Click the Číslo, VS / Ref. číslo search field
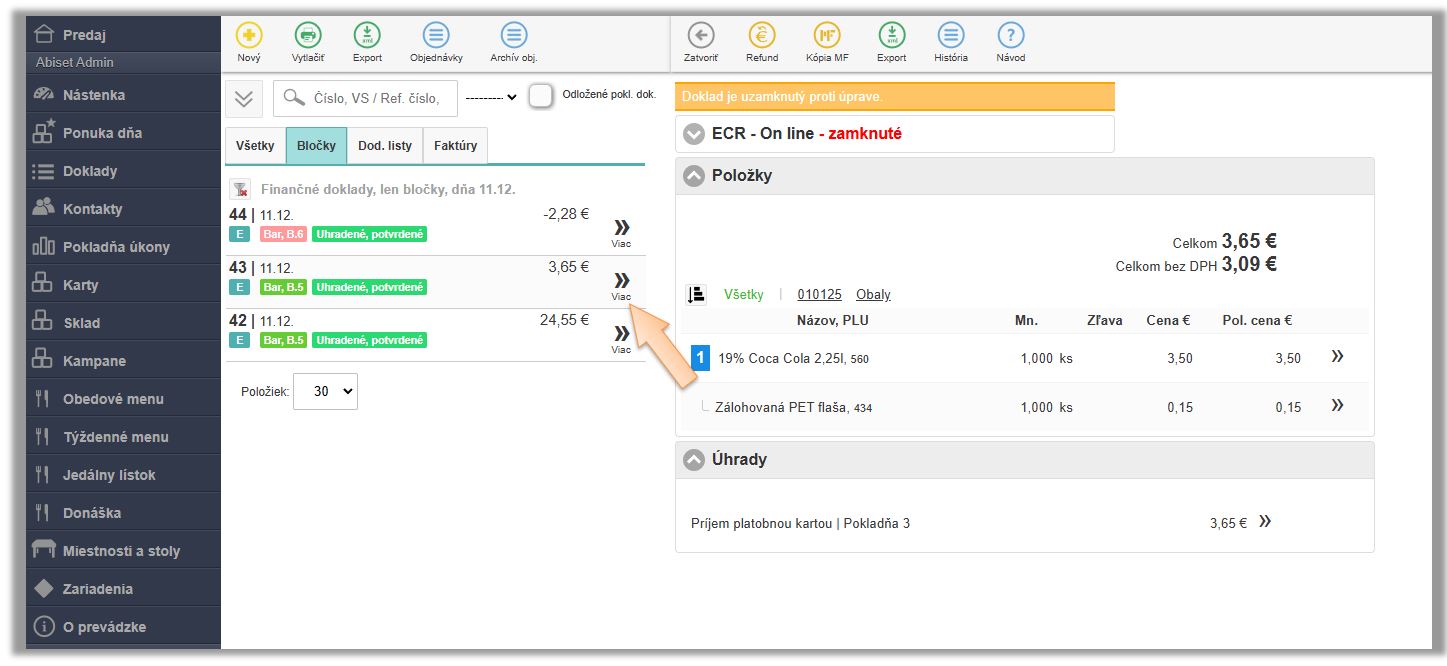The width and height of the screenshot is (1447, 666). point(375,98)
